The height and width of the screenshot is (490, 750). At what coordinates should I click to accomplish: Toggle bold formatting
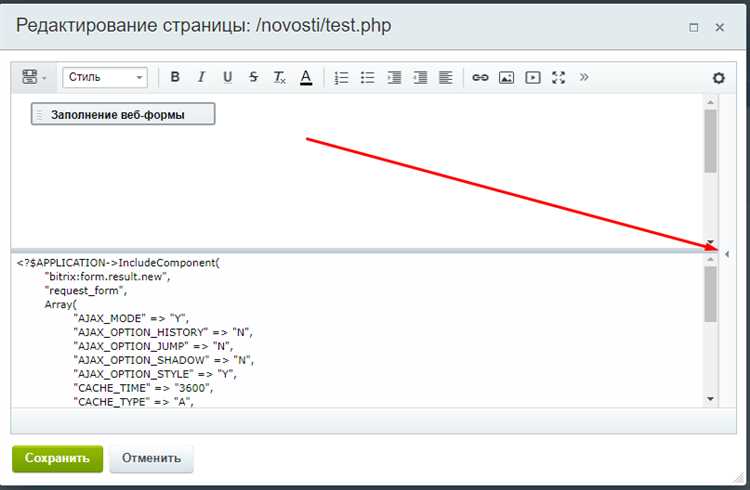(x=175, y=77)
